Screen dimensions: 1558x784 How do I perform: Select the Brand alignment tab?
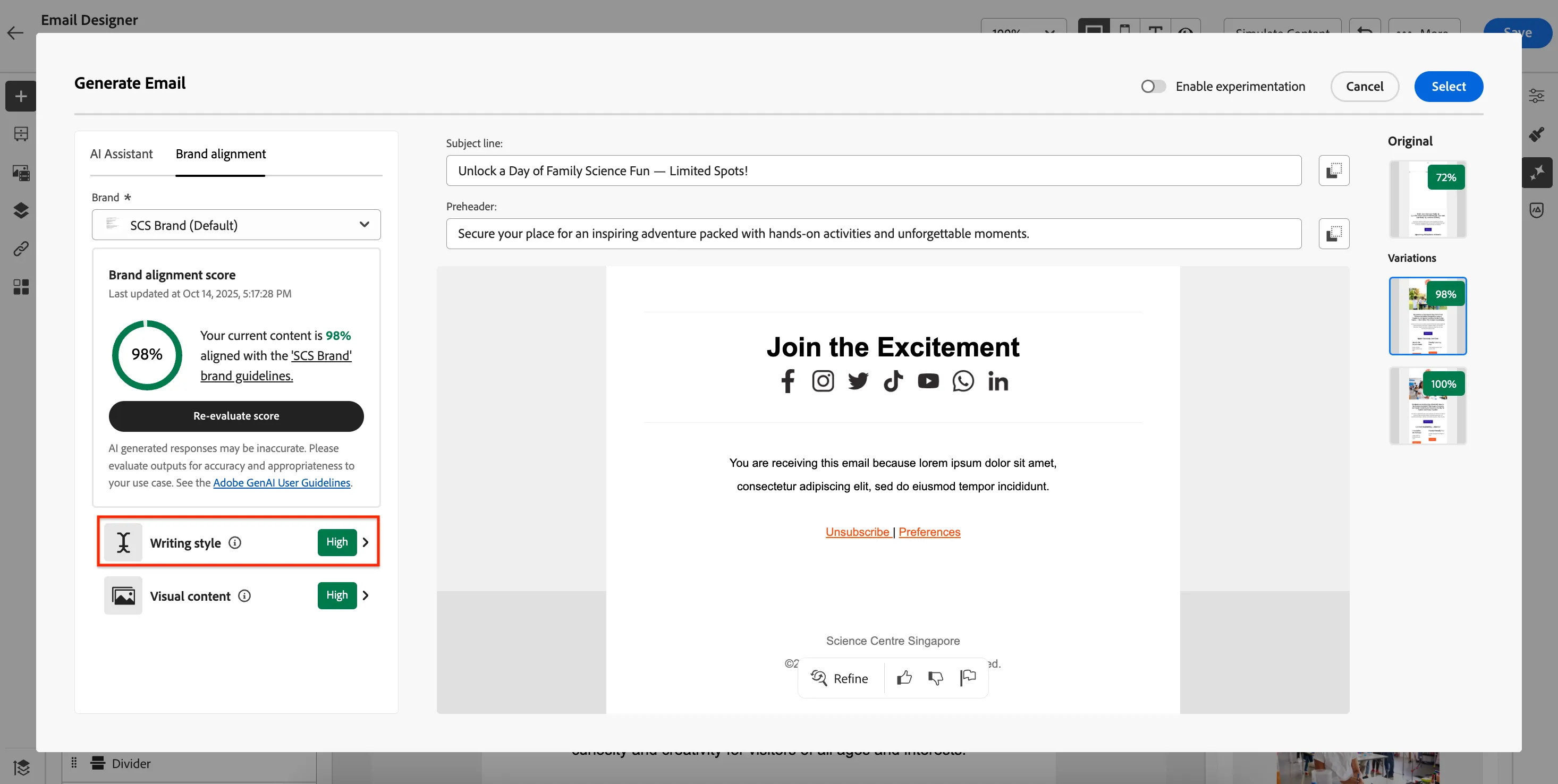[x=220, y=154]
